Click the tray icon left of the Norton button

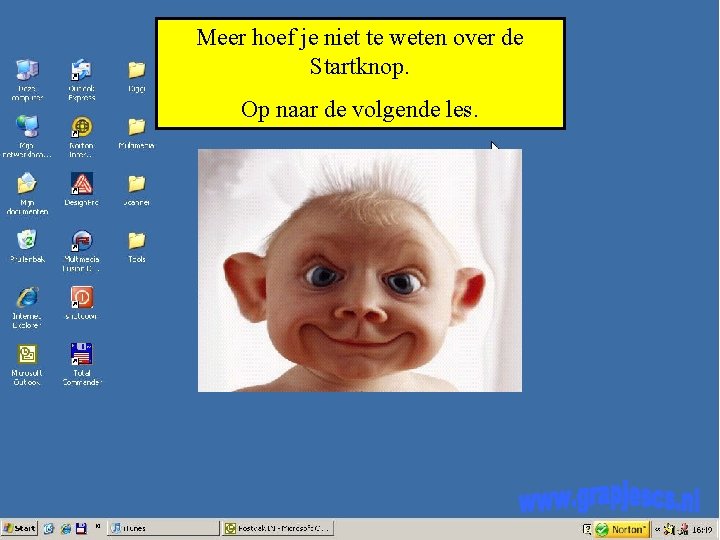tap(586, 529)
